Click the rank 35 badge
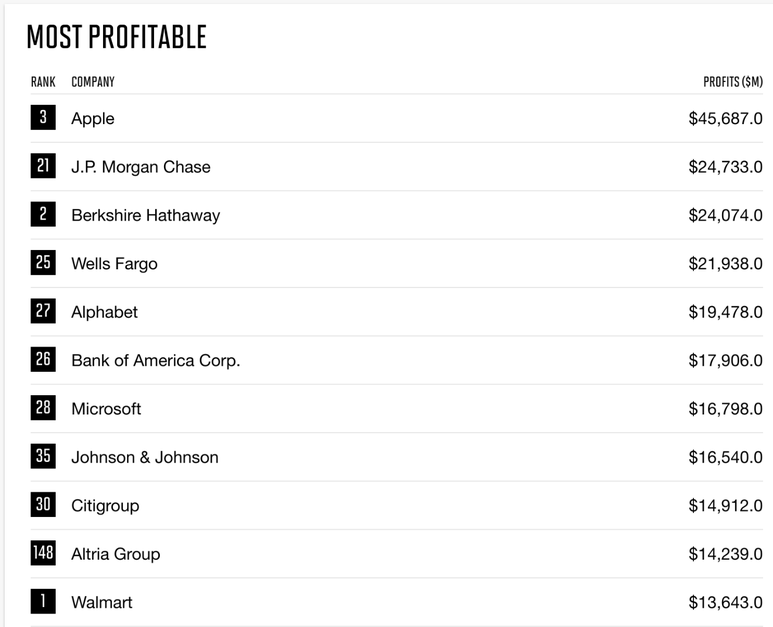The image size is (773, 627). pyautogui.click(x=43, y=456)
